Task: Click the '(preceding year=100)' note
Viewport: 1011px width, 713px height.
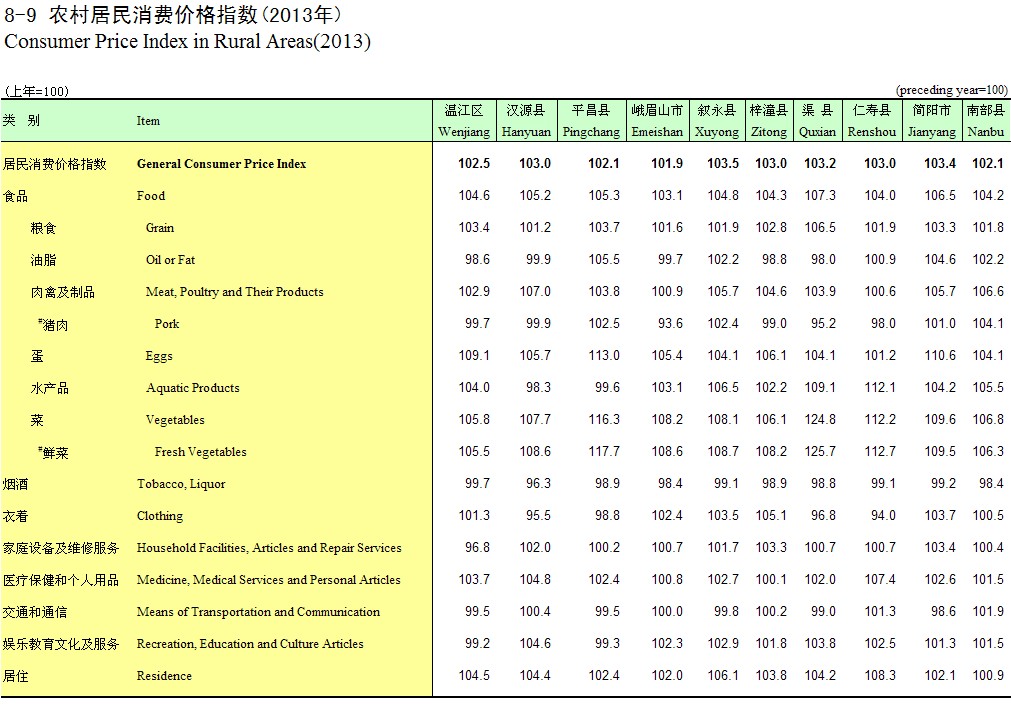Action: point(952,90)
